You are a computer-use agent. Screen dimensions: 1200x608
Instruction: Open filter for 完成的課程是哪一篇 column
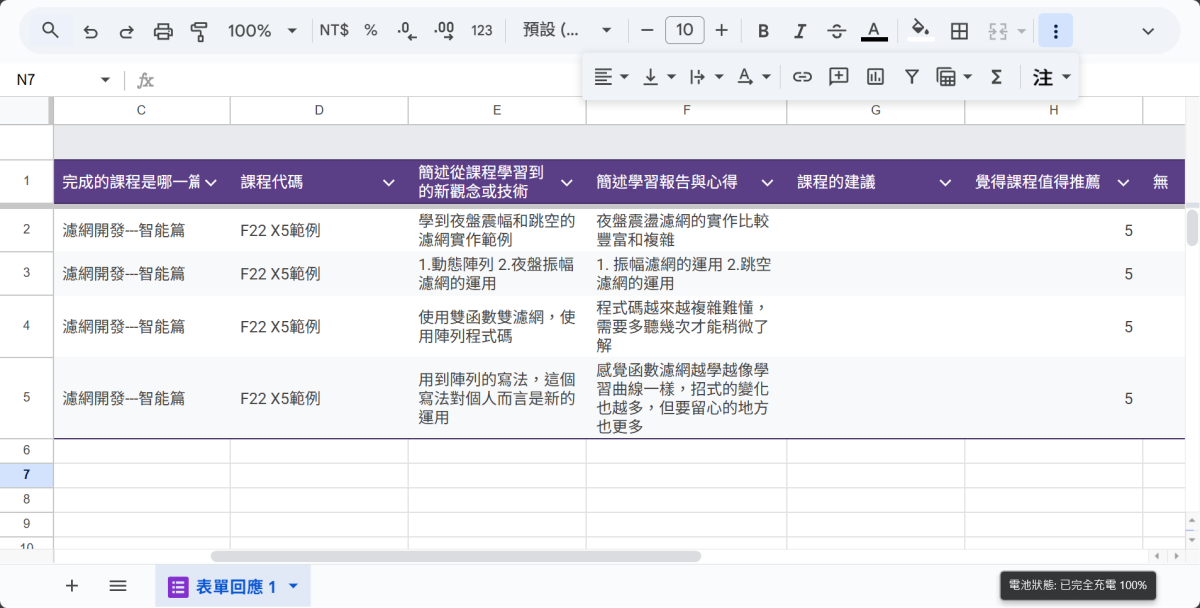tap(210, 183)
